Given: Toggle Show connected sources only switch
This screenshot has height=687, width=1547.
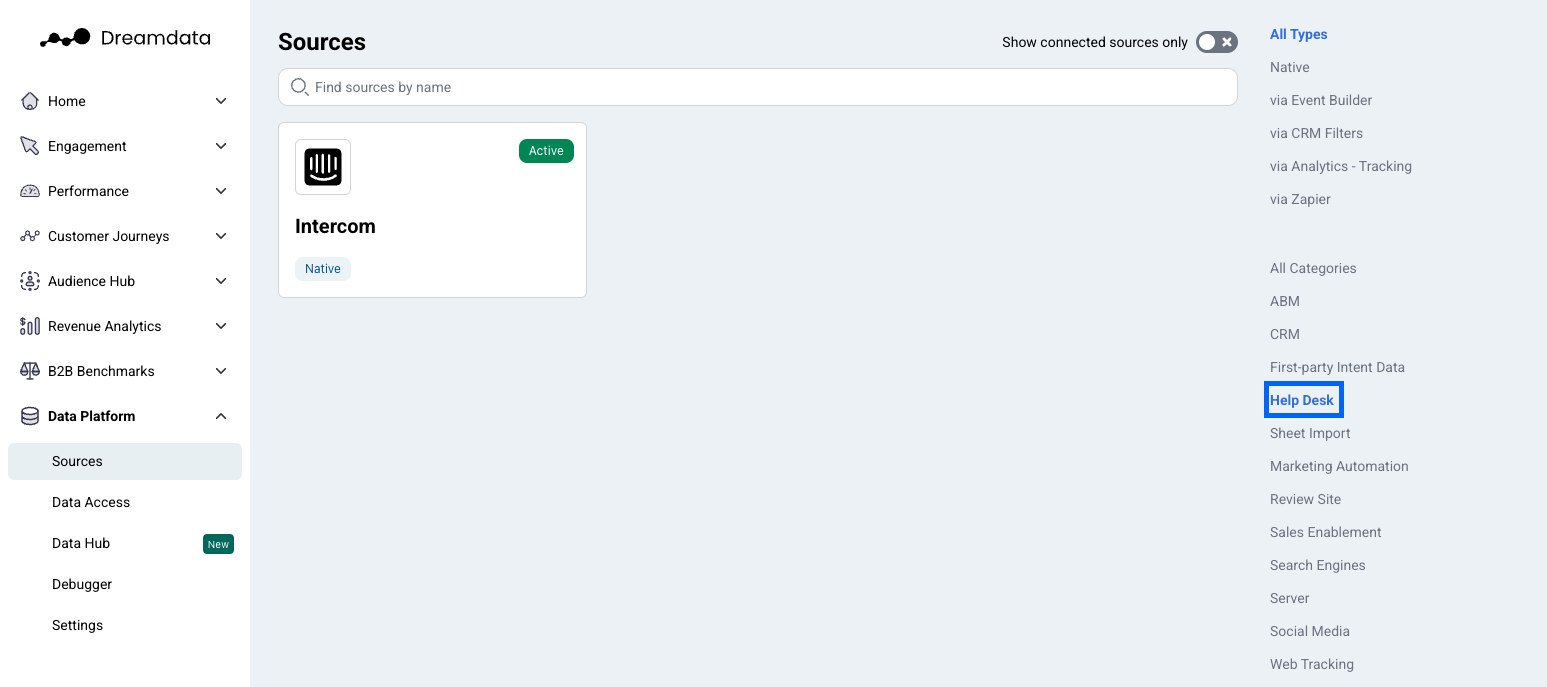Looking at the screenshot, I should pyautogui.click(x=1217, y=42).
